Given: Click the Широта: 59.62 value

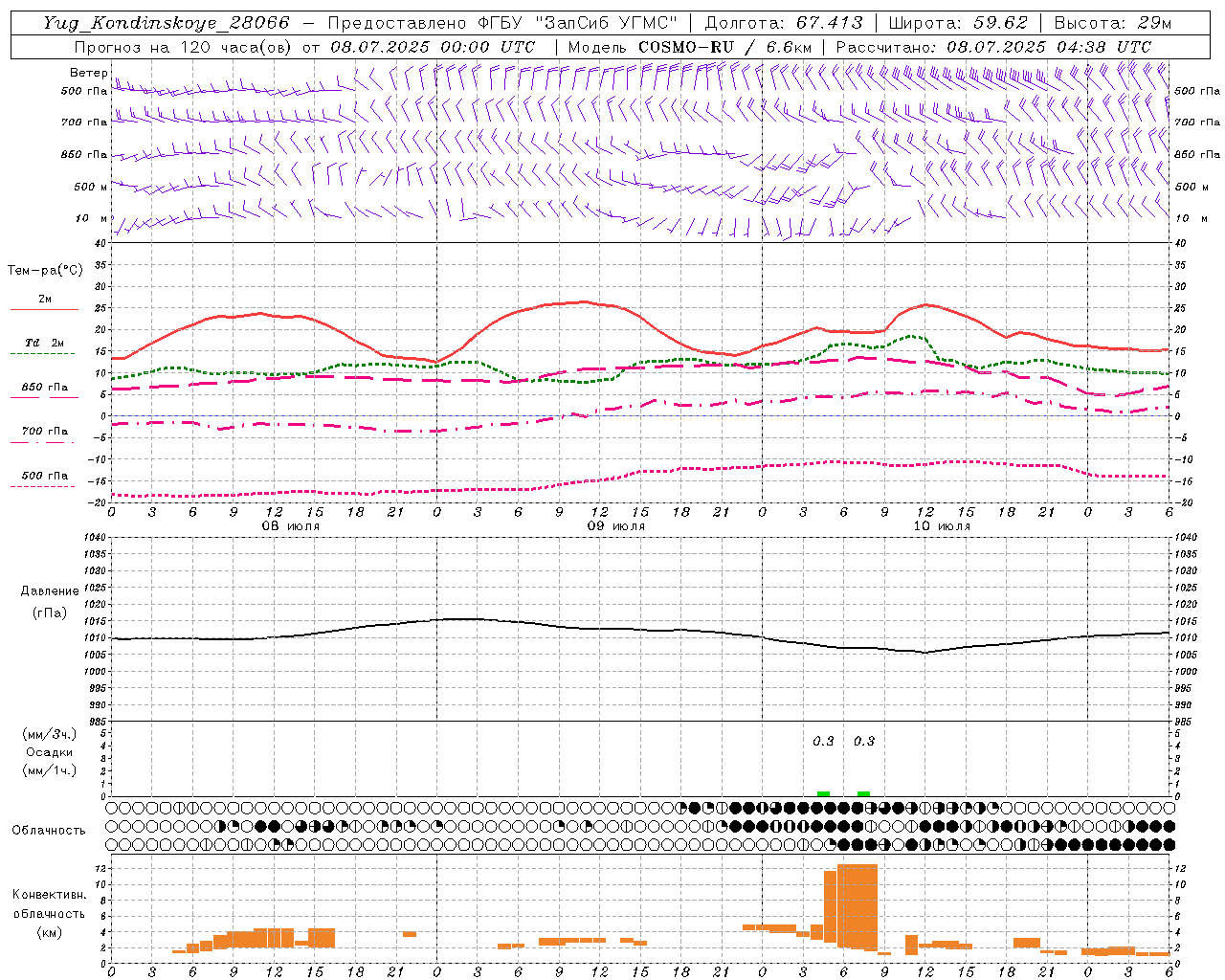Looking at the screenshot, I should 958,23.
